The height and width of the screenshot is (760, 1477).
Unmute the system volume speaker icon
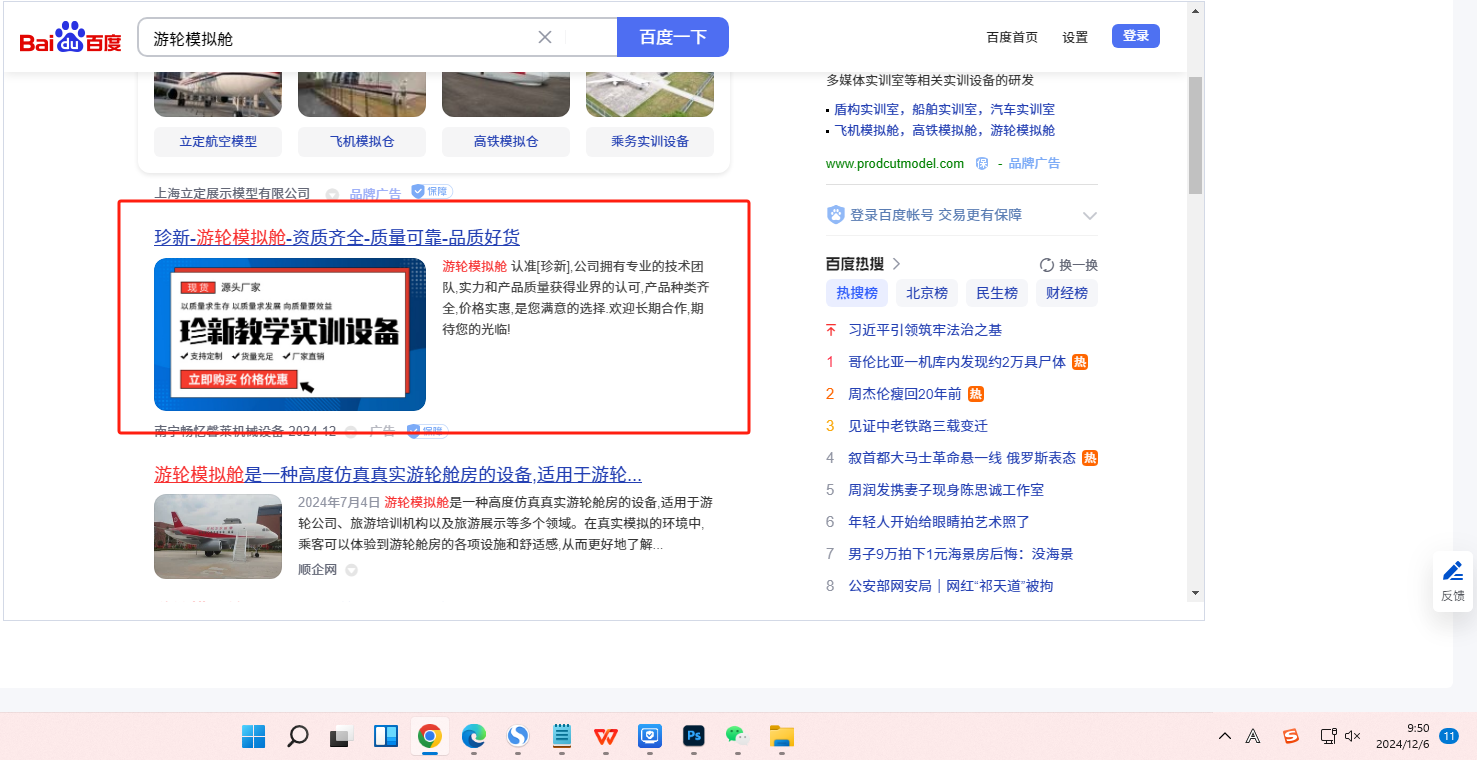tap(1353, 737)
